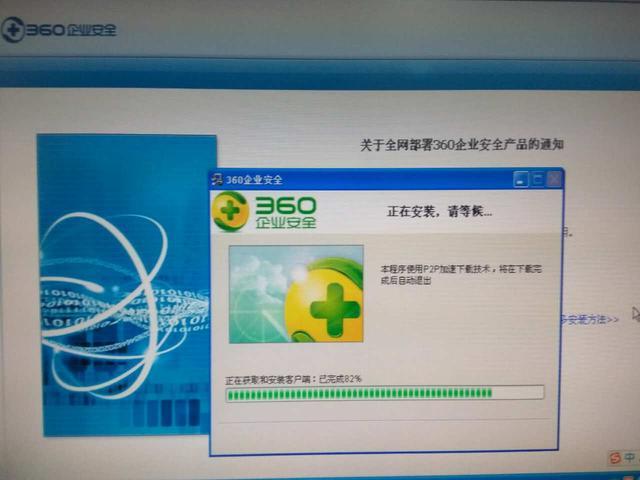This screenshot has height=480, width=640.
Task: Click the 中 input language indicator
Action: click(629, 457)
